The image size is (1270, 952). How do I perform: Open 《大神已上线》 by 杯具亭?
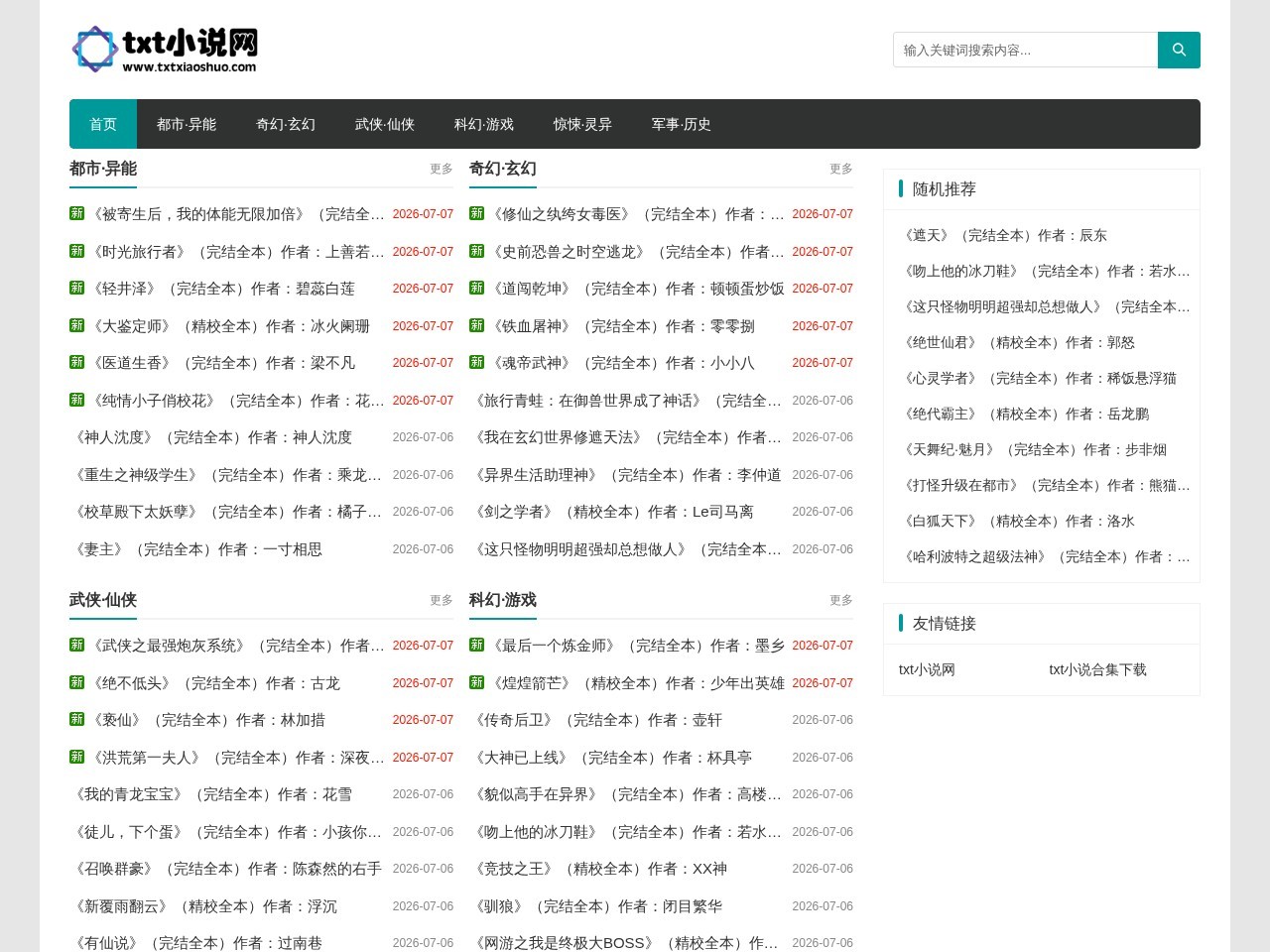pos(611,758)
